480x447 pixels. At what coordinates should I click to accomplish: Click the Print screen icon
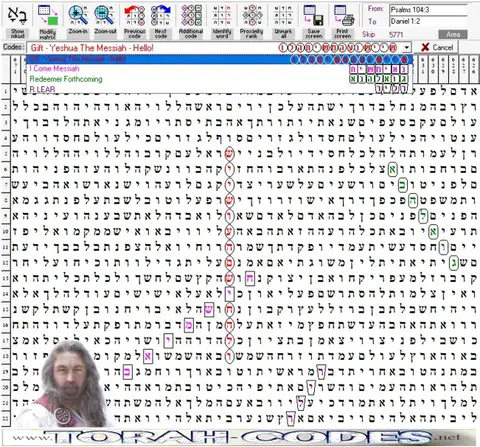tap(343, 22)
